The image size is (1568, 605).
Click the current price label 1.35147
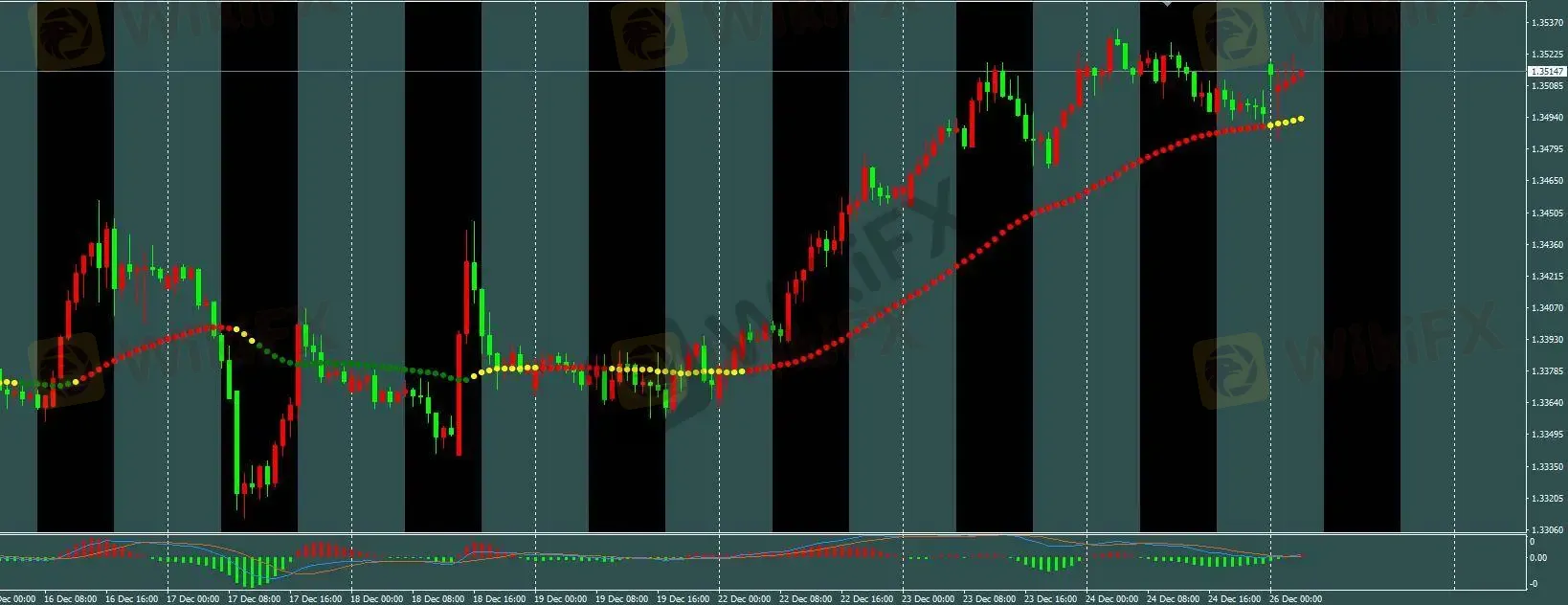click(x=1547, y=72)
